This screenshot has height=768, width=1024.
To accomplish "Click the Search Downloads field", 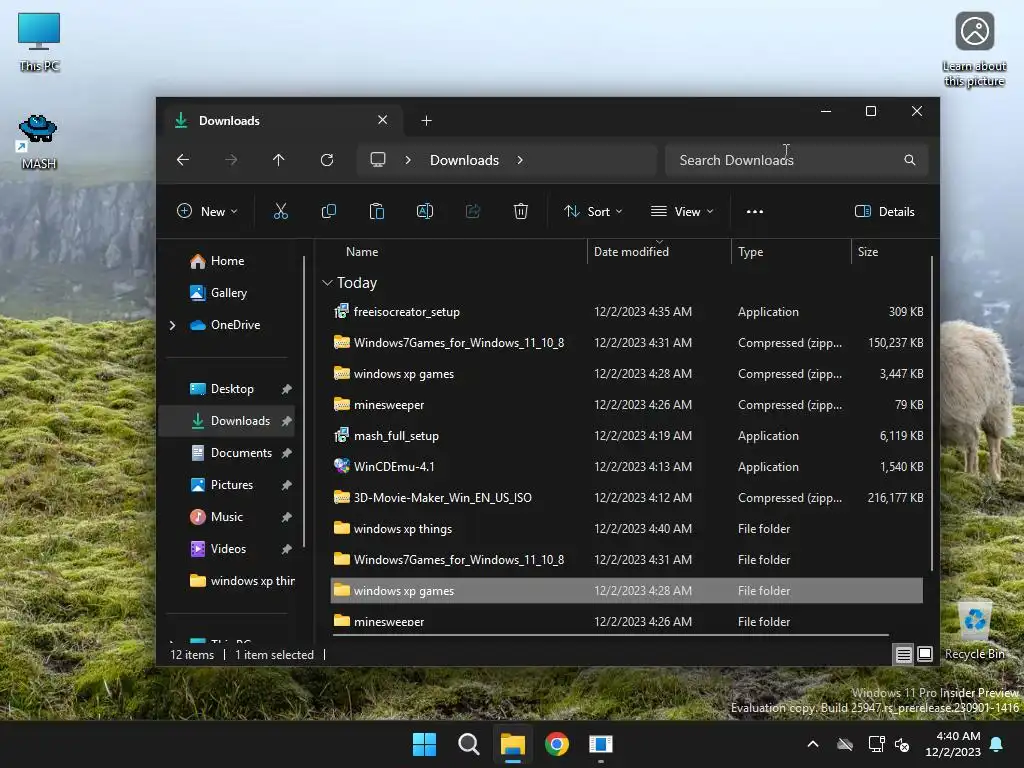I will 796,160.
